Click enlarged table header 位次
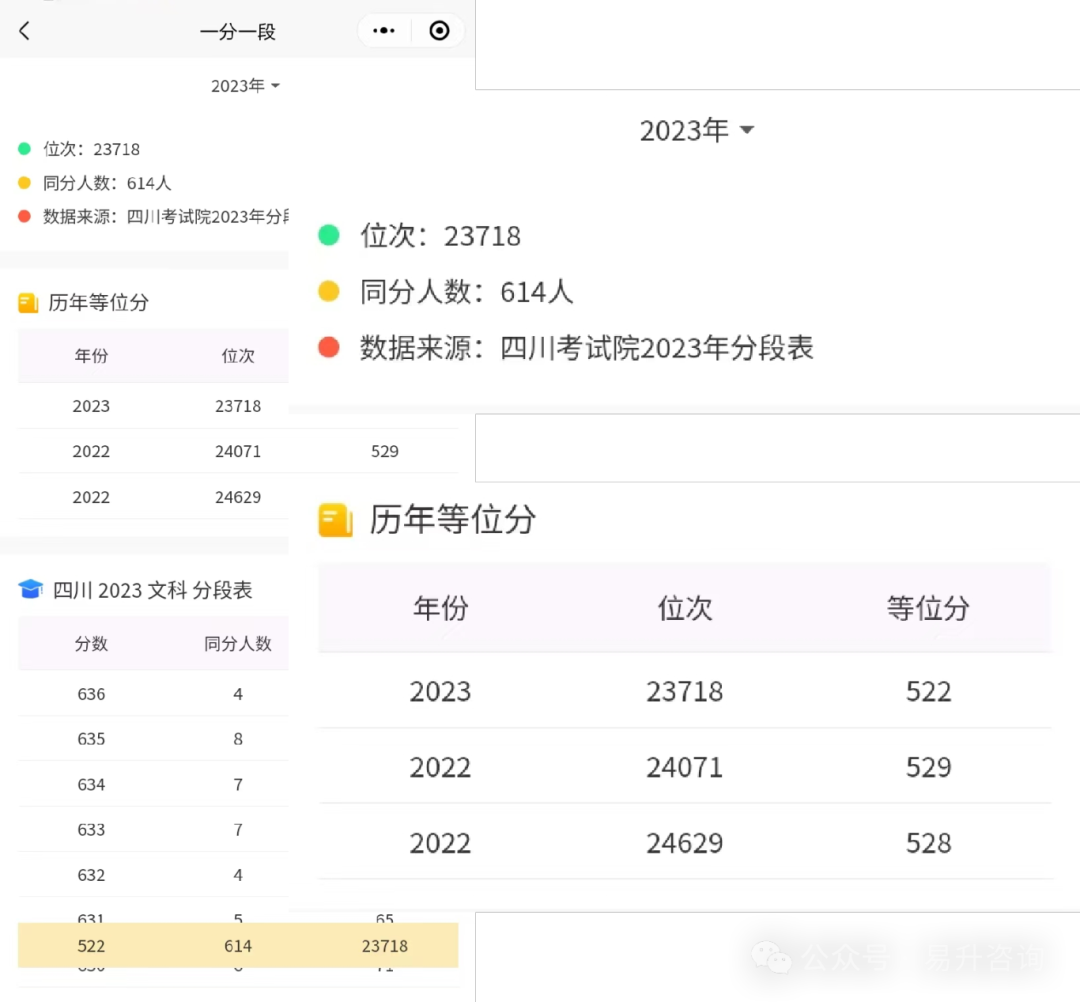The width and height of the screenshot is (1080, 1002). click(x=685, y=608)
